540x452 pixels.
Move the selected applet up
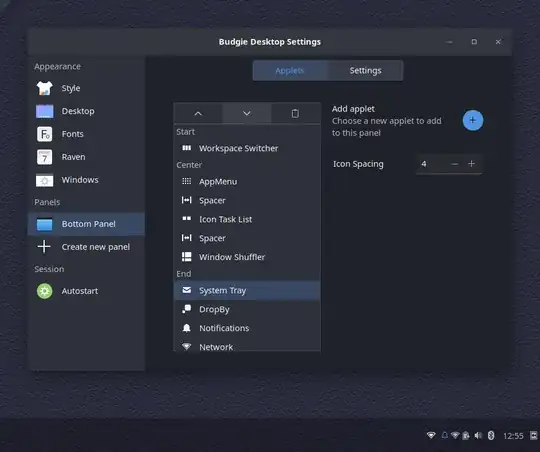click(198, 113)
